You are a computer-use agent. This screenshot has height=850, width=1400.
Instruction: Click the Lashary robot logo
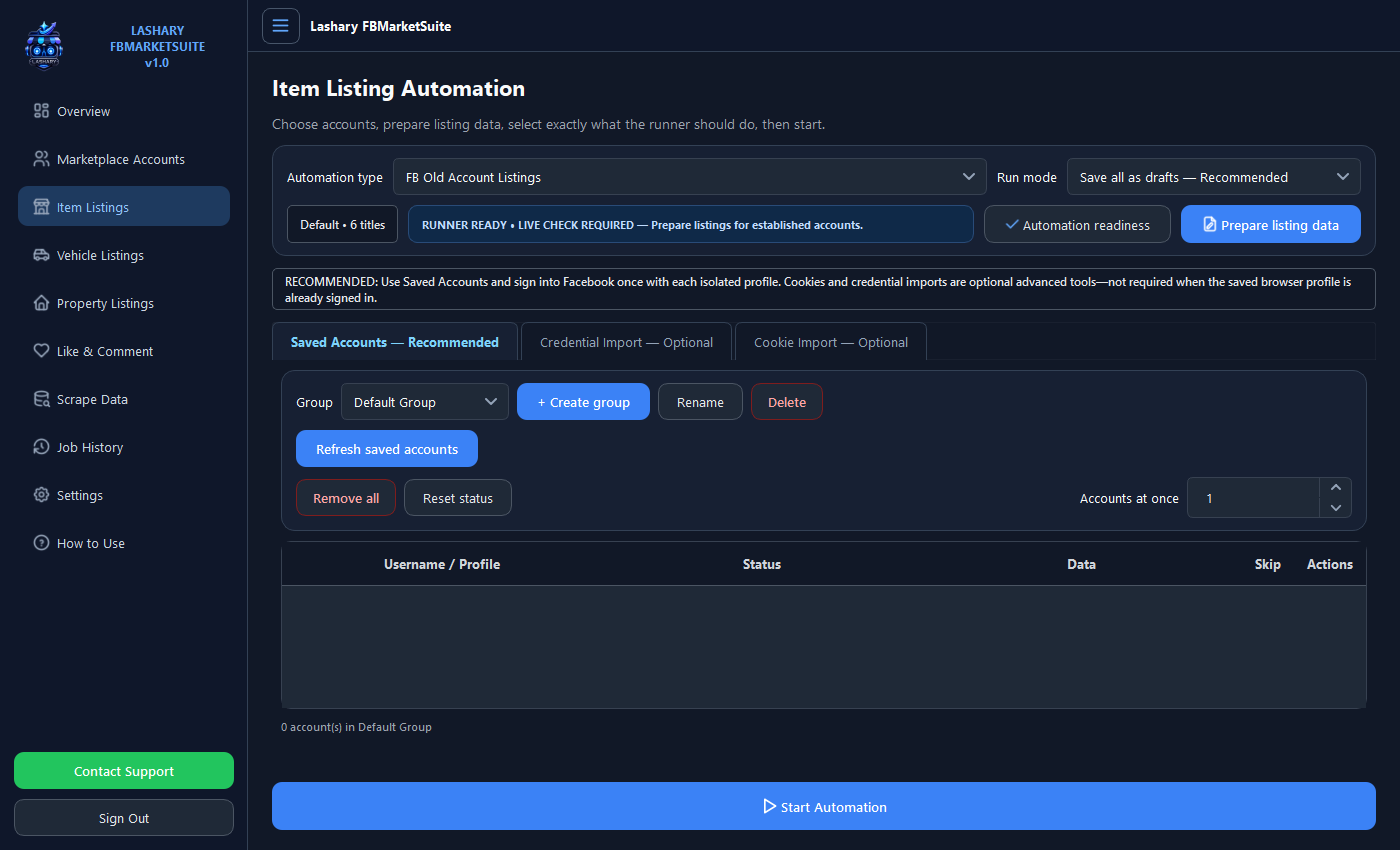[44, 45]
